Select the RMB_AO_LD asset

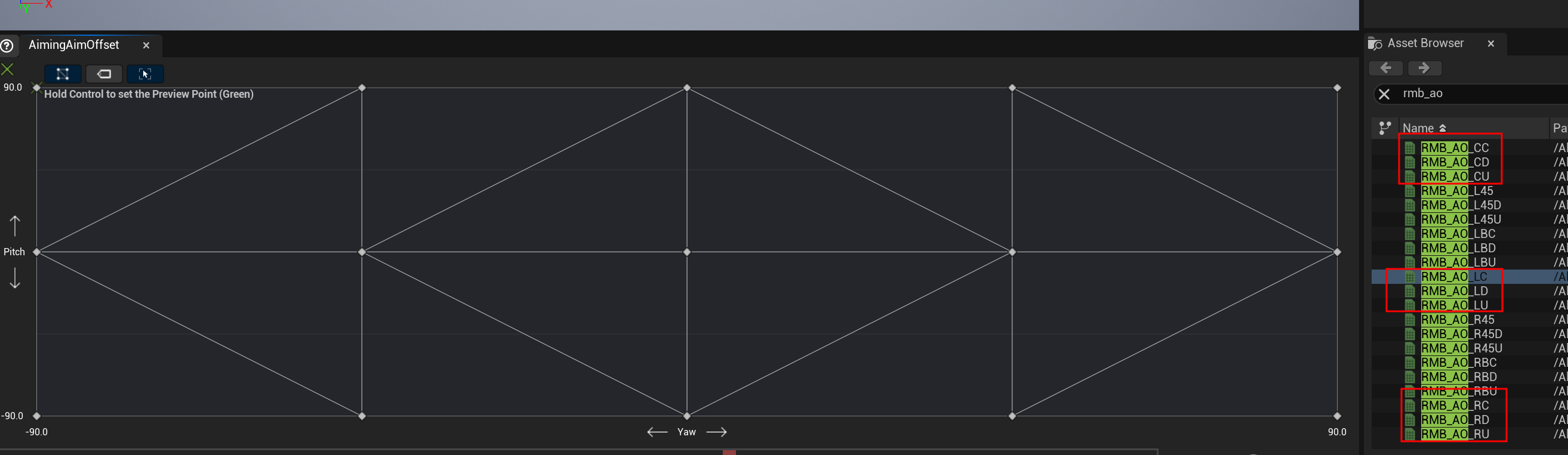click(x=1454, y=292)
